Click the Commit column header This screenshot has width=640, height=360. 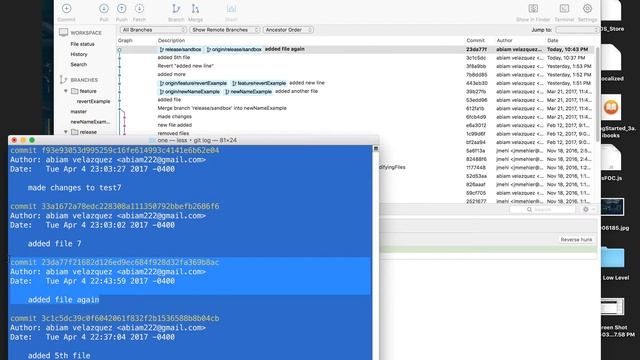pos(475,40)
